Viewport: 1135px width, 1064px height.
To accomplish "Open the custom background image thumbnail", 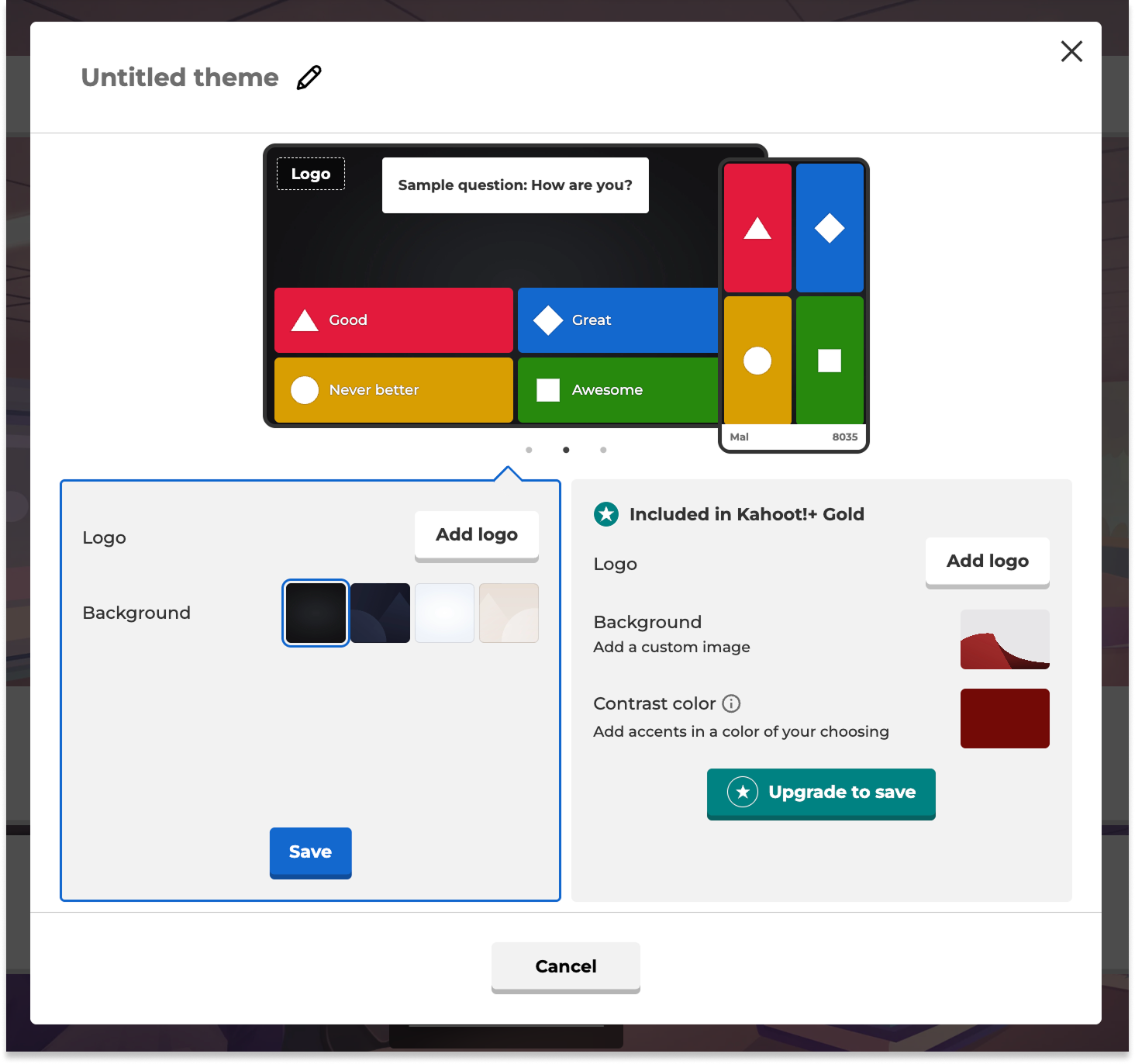I will point(1005,639).
